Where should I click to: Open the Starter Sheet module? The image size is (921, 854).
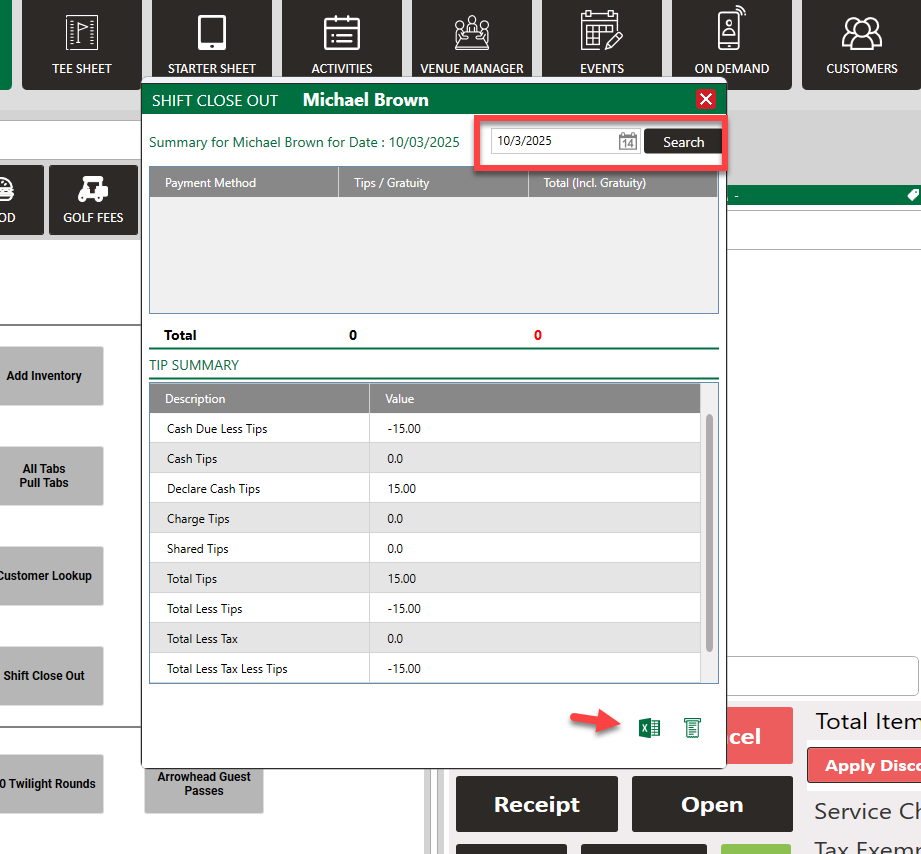211,44
